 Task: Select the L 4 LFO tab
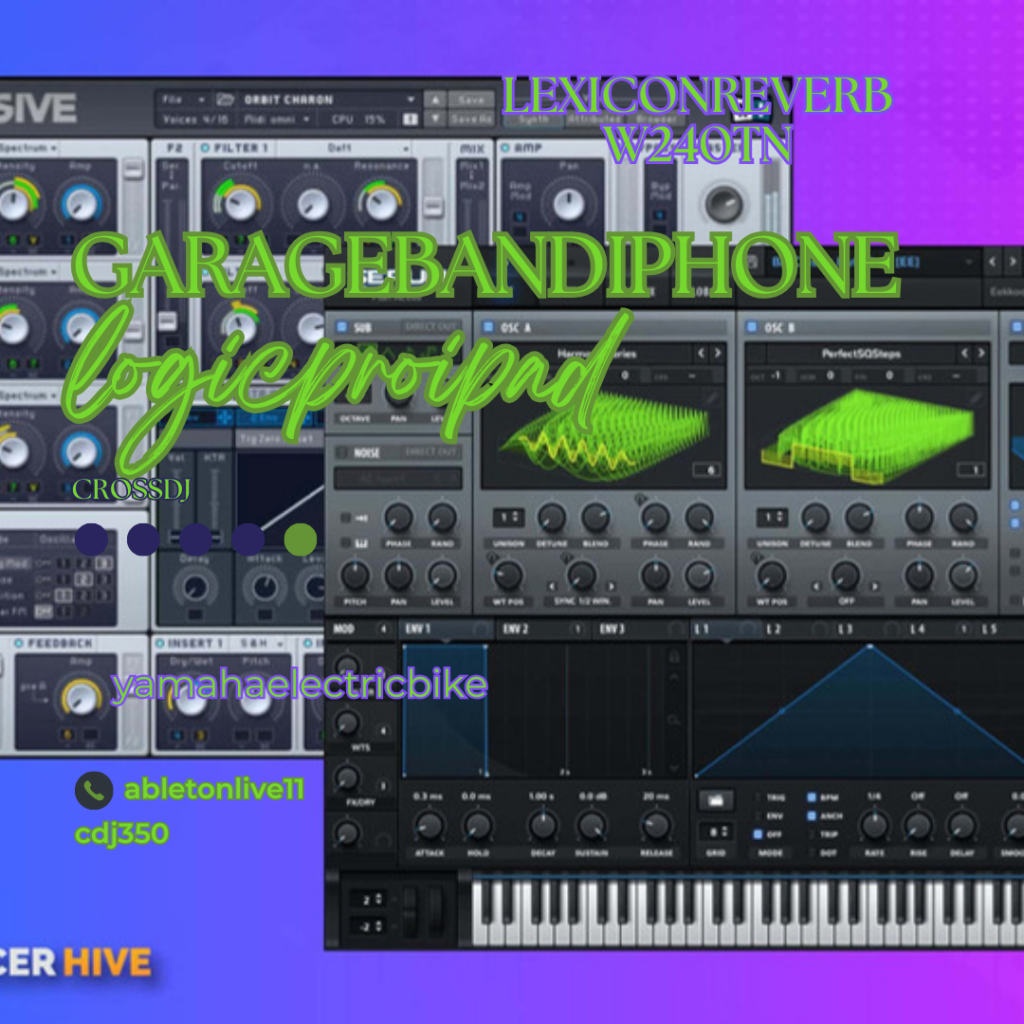pos(940,629)
